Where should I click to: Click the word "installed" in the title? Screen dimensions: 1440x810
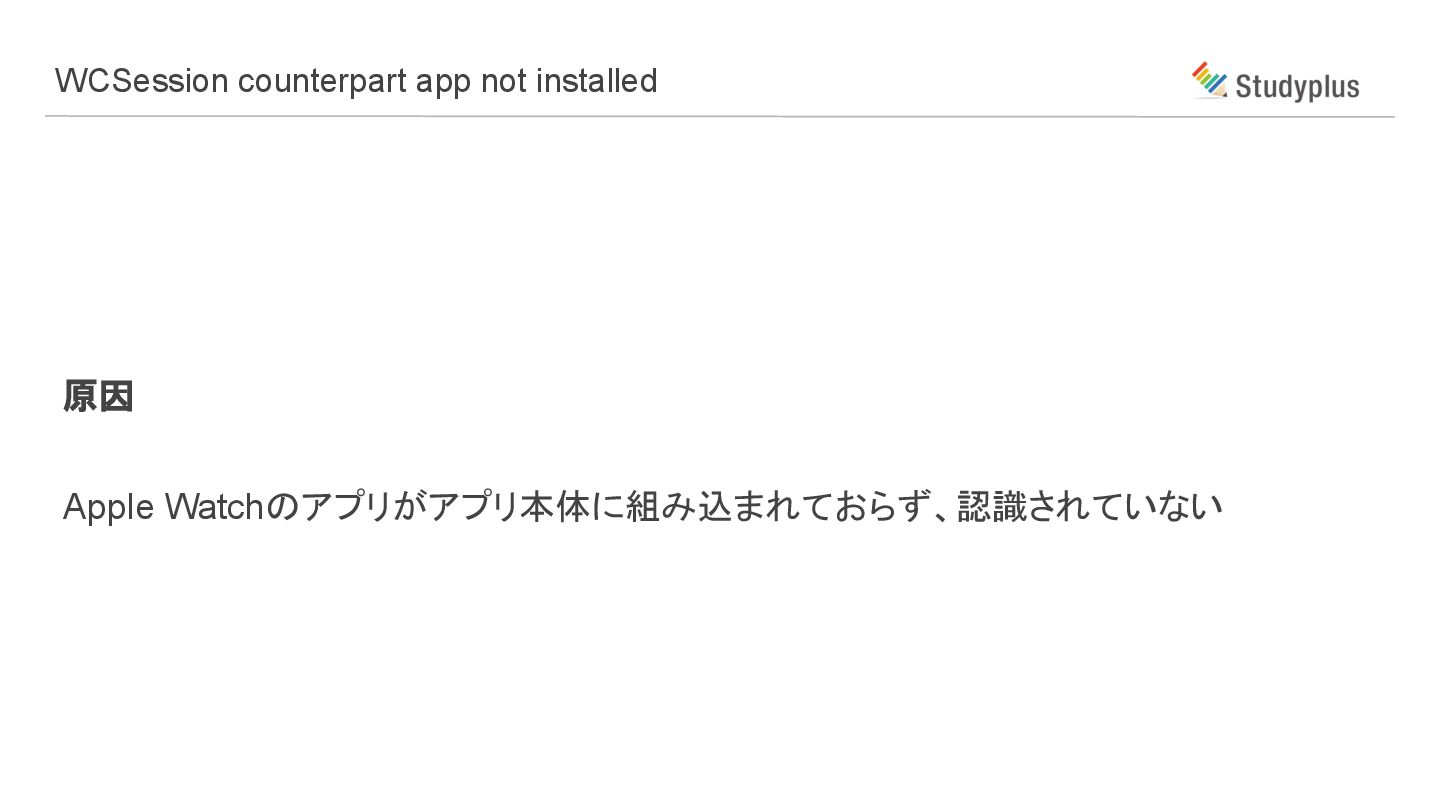(597, 80)
